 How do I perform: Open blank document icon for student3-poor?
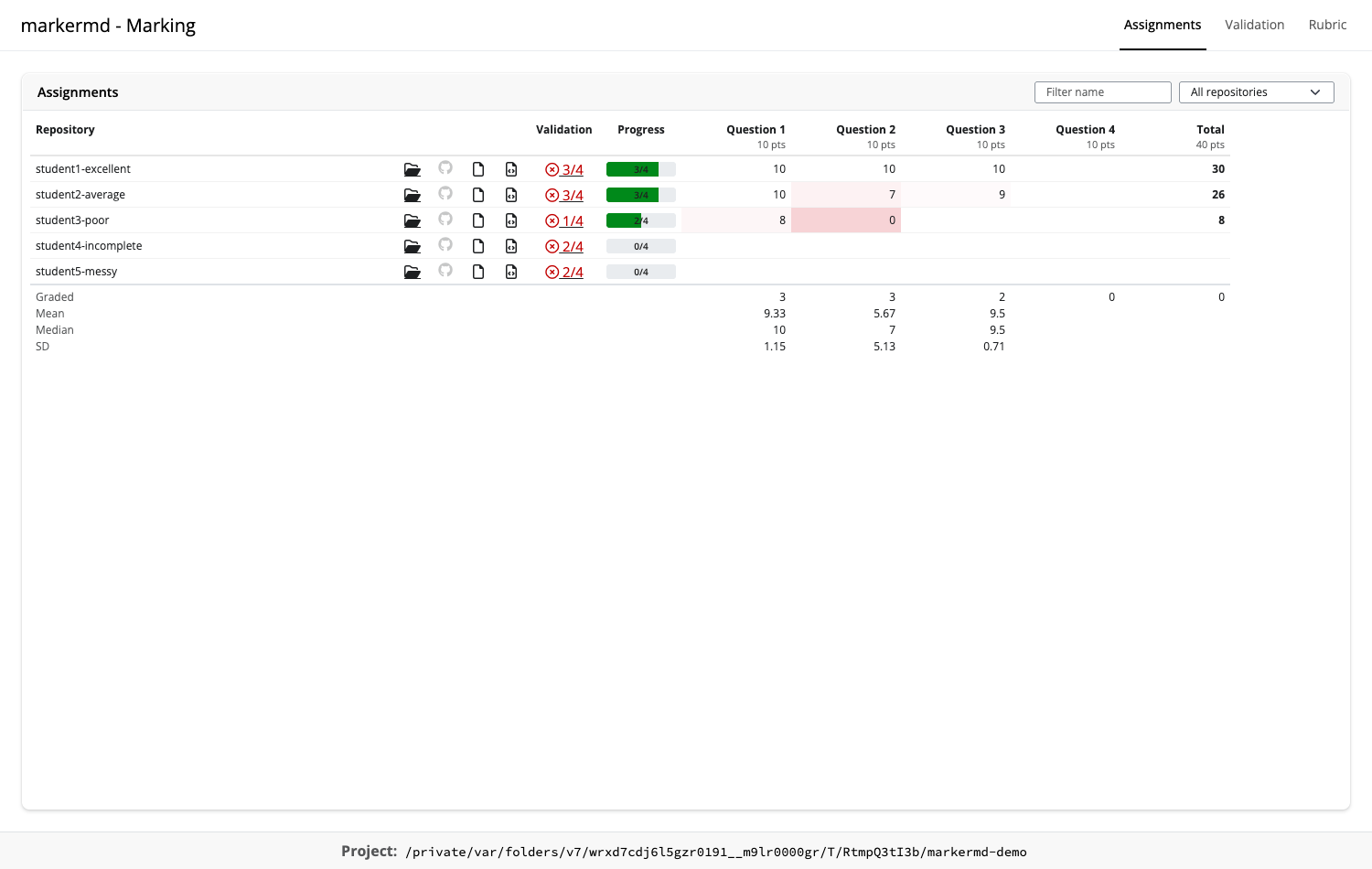(478, 220)
